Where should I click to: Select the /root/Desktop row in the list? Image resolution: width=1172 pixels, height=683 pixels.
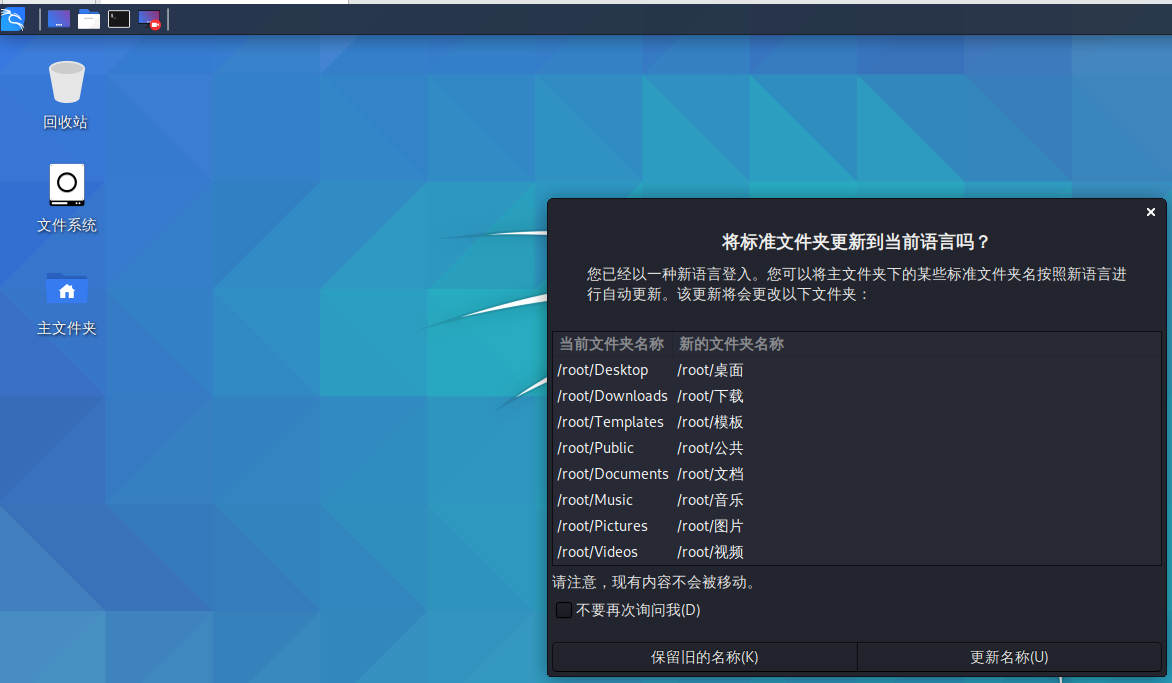coord(700,369)
